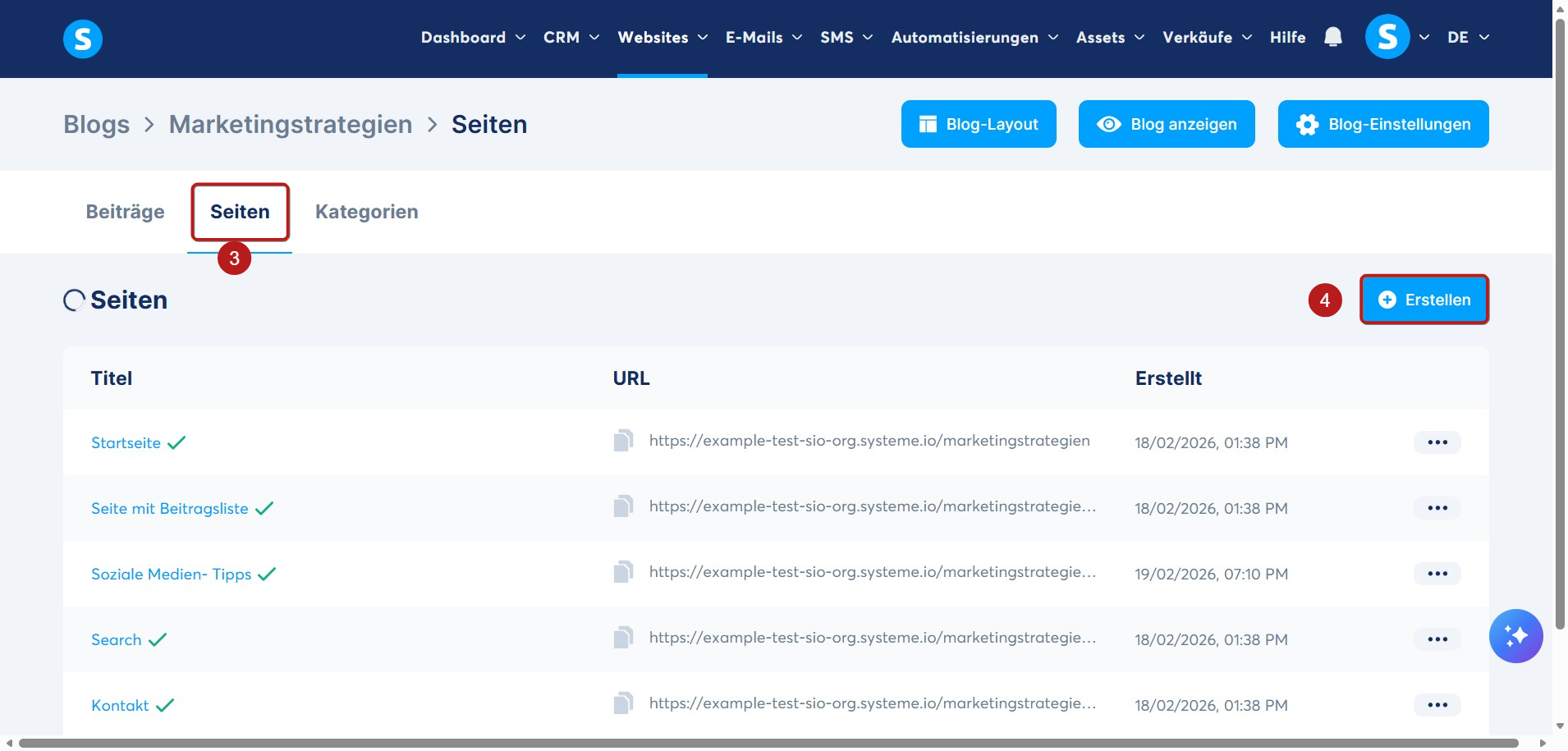Click the URL column header
1568x751 pixels.
[x=630, y=378]
